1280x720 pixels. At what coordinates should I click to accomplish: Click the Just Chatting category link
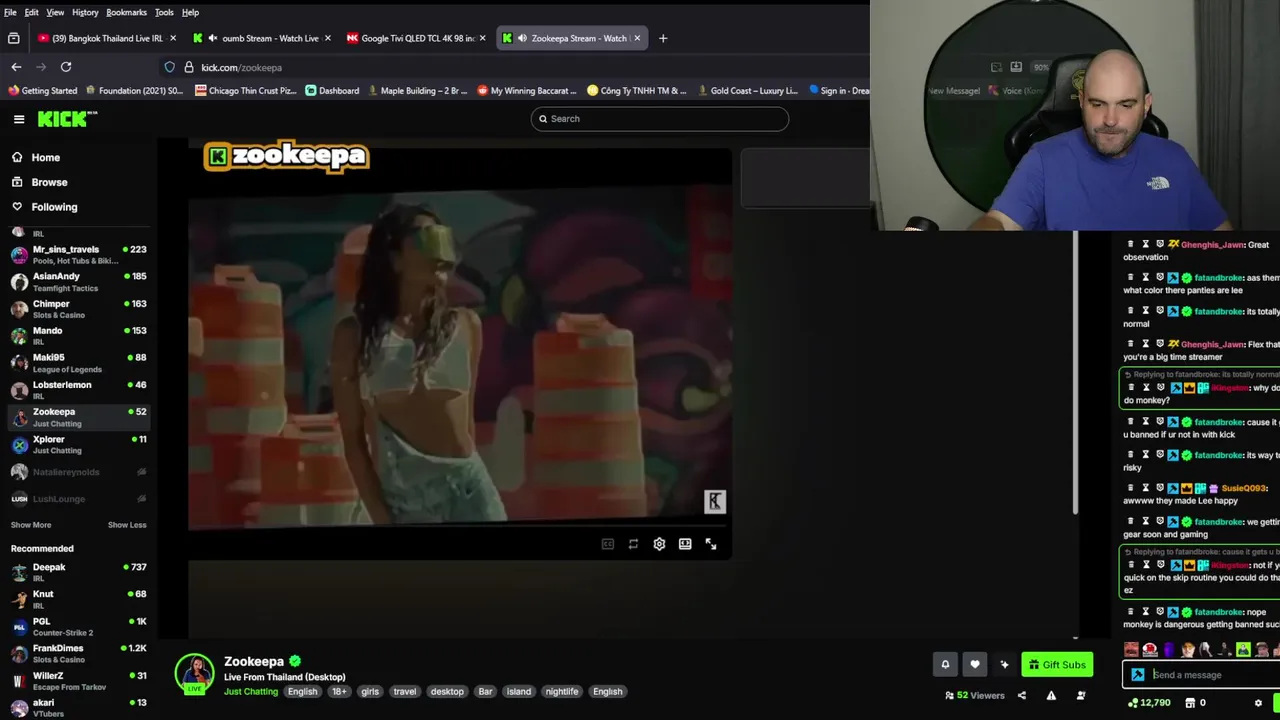point(251,692)
